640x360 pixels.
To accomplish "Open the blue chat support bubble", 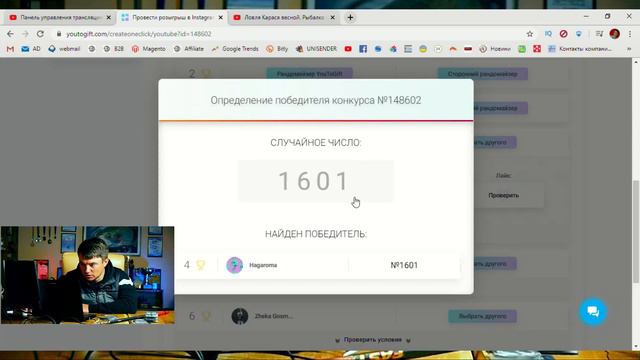I will click(593, 311).
